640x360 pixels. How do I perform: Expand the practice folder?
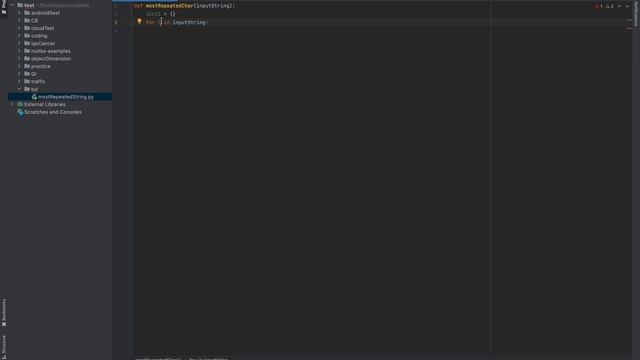(19, 66)
